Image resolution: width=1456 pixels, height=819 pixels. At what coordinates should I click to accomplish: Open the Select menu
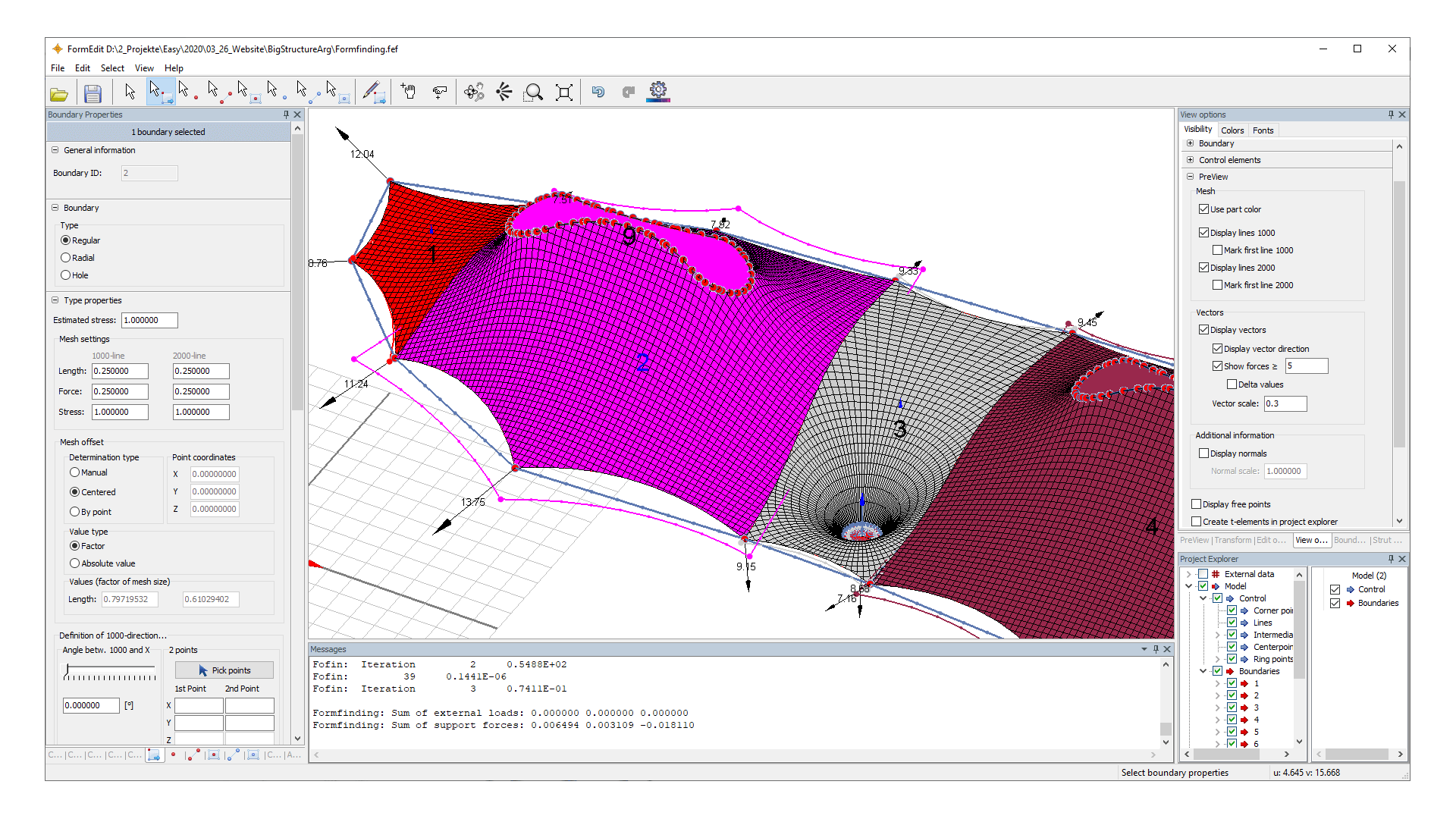pyautogui.click(x=112, y=67)
